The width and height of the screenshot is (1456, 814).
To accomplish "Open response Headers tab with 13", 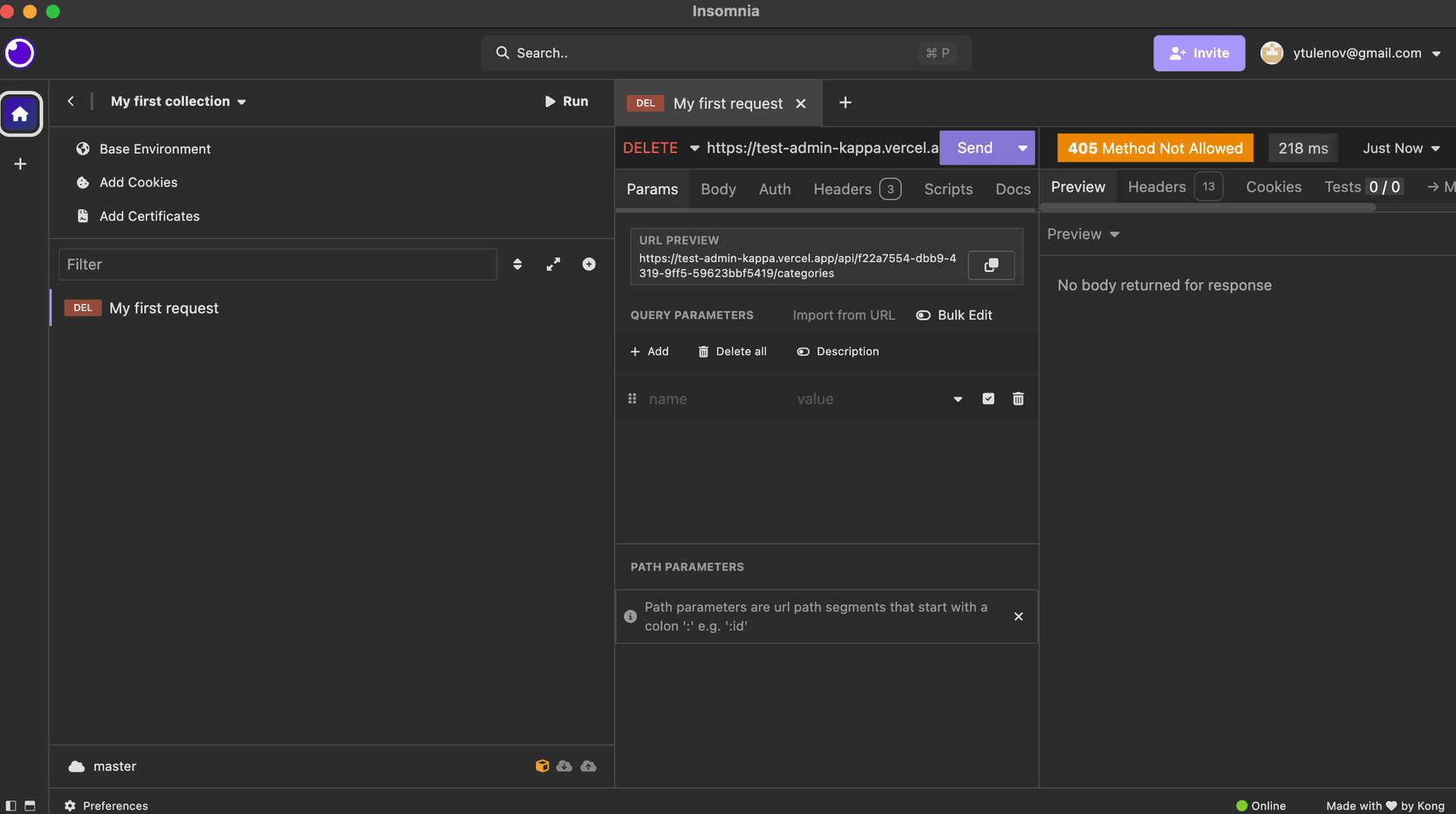I will 1175,187.
